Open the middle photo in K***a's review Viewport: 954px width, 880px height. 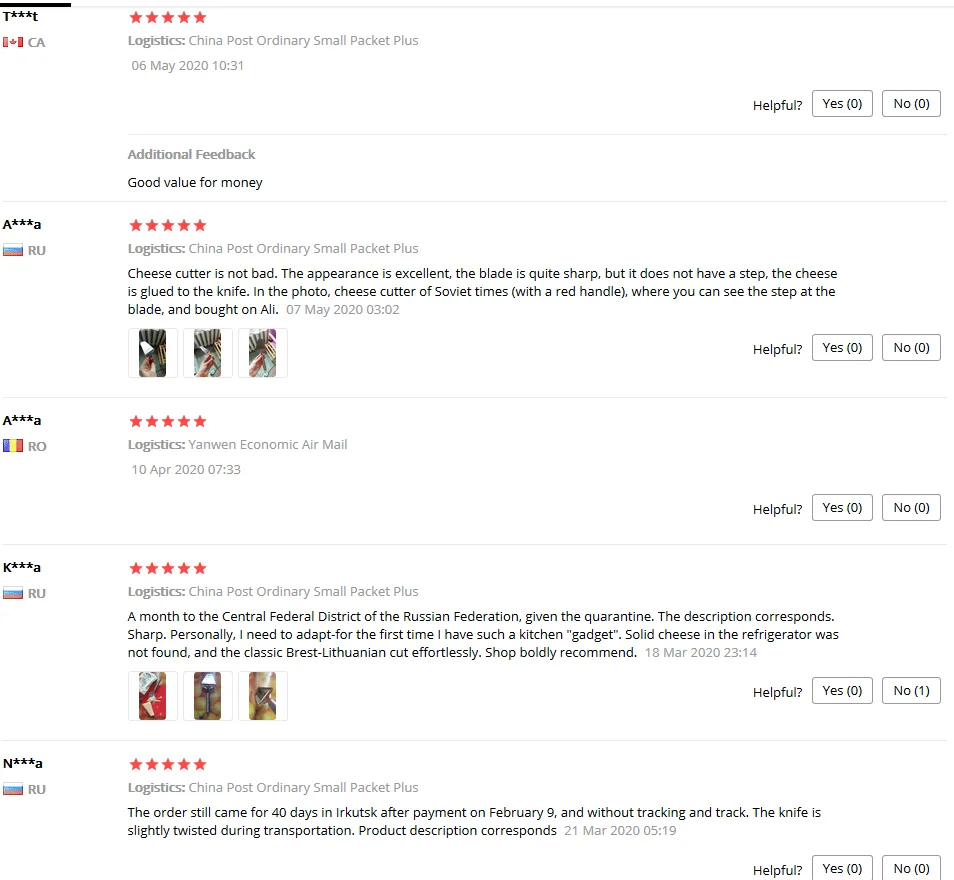[x=207, y=696]
